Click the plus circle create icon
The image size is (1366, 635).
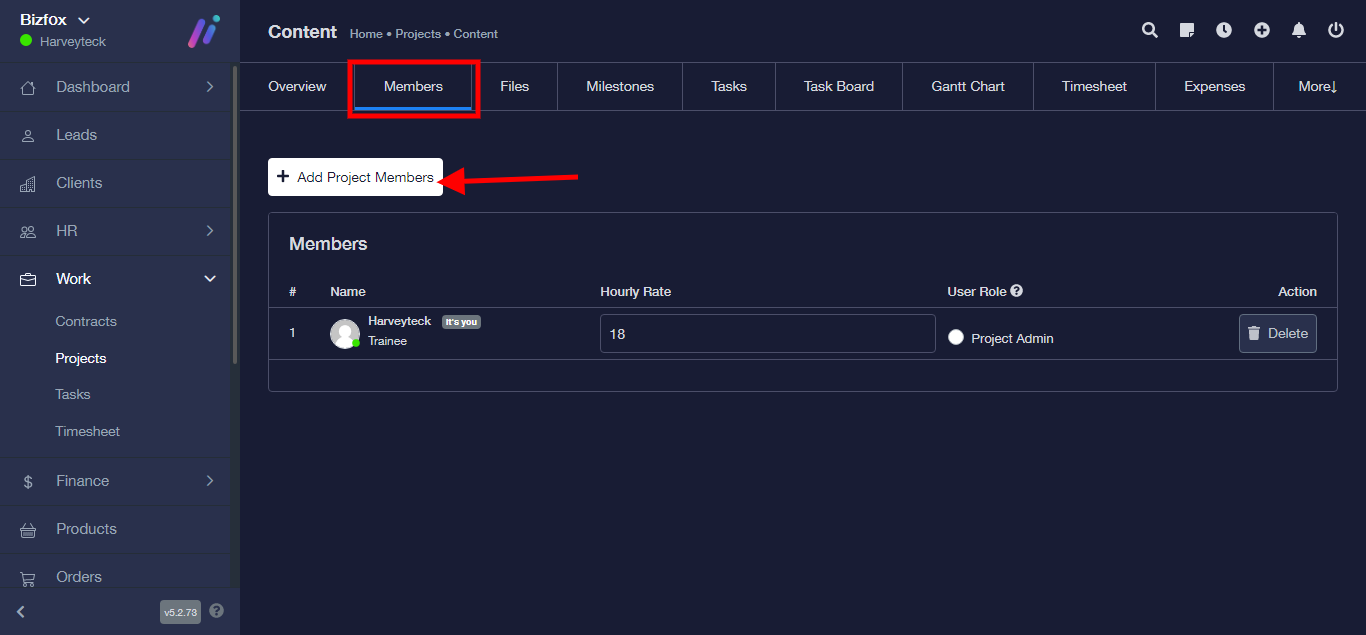(1262, 31)
